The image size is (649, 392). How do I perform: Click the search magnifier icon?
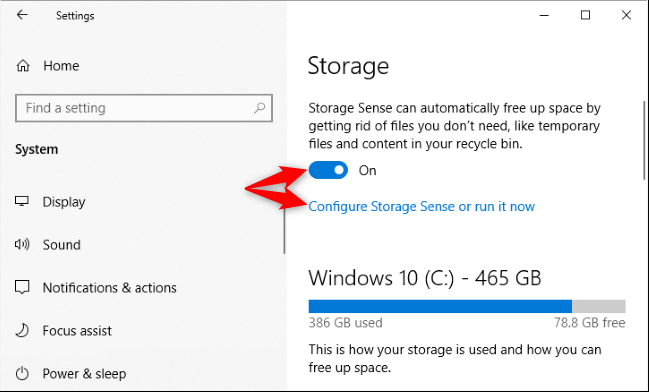pos(260,108)
